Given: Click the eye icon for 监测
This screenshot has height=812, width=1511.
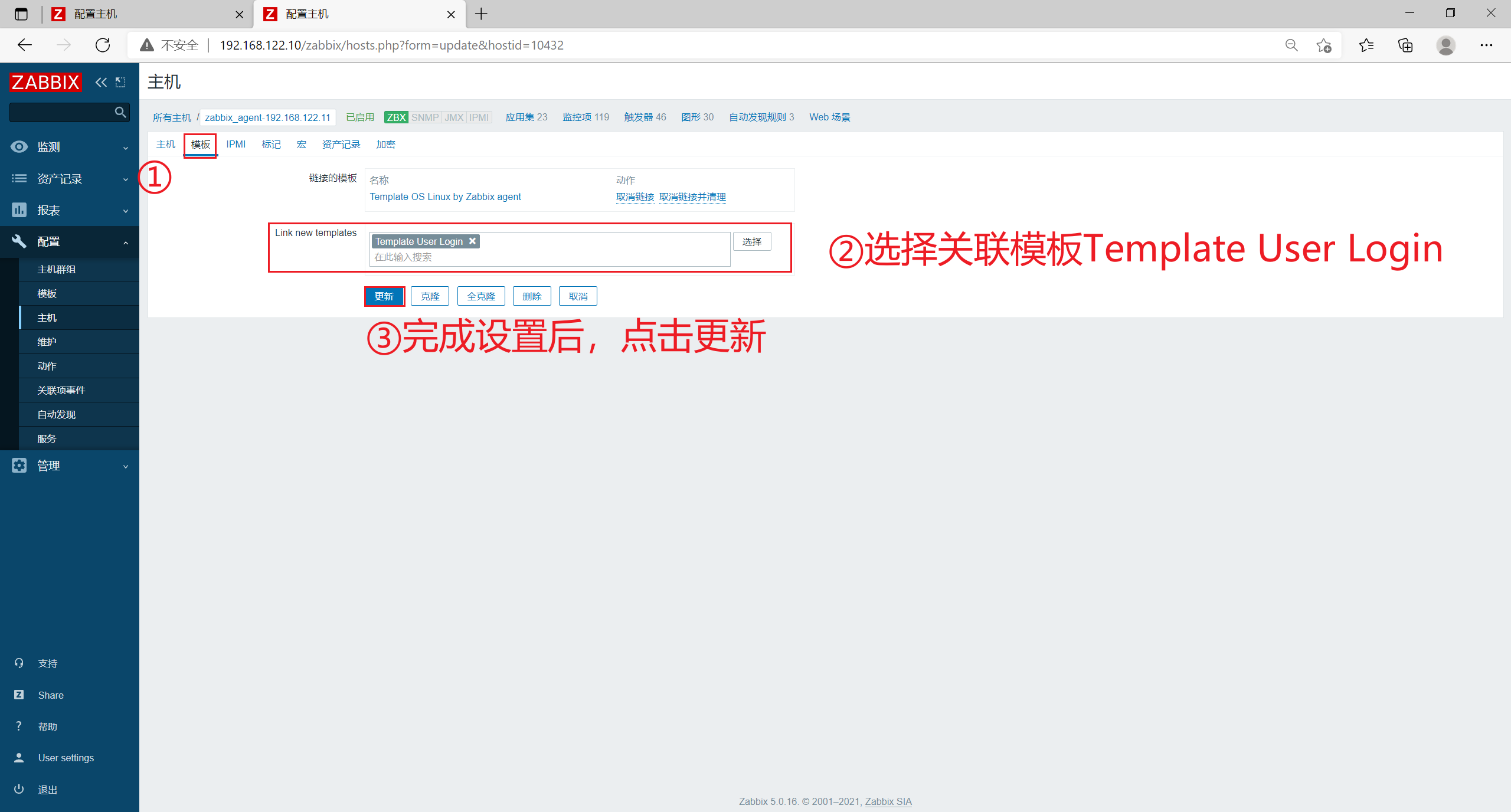Looking at the screenshot, I should 19,146.
